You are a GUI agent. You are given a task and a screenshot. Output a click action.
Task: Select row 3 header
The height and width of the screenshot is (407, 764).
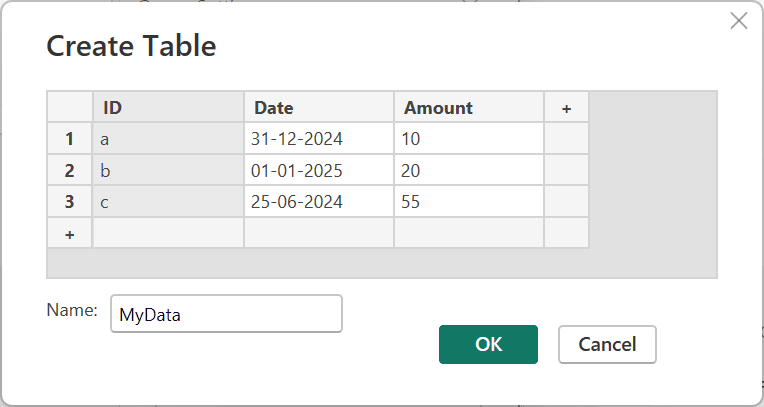(x=70, y=201)
